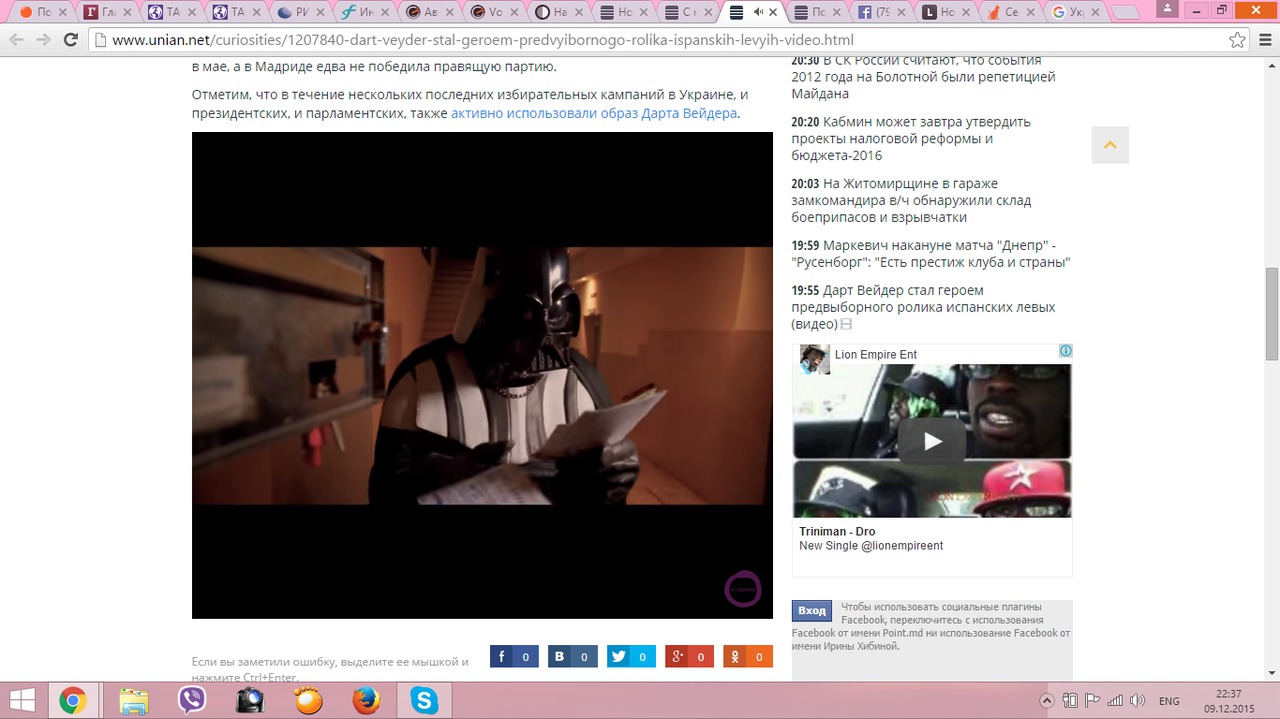Open news 'На Житомирщине в гараже'
This screenshot has height=719, width=1280.
click(911, 200)
